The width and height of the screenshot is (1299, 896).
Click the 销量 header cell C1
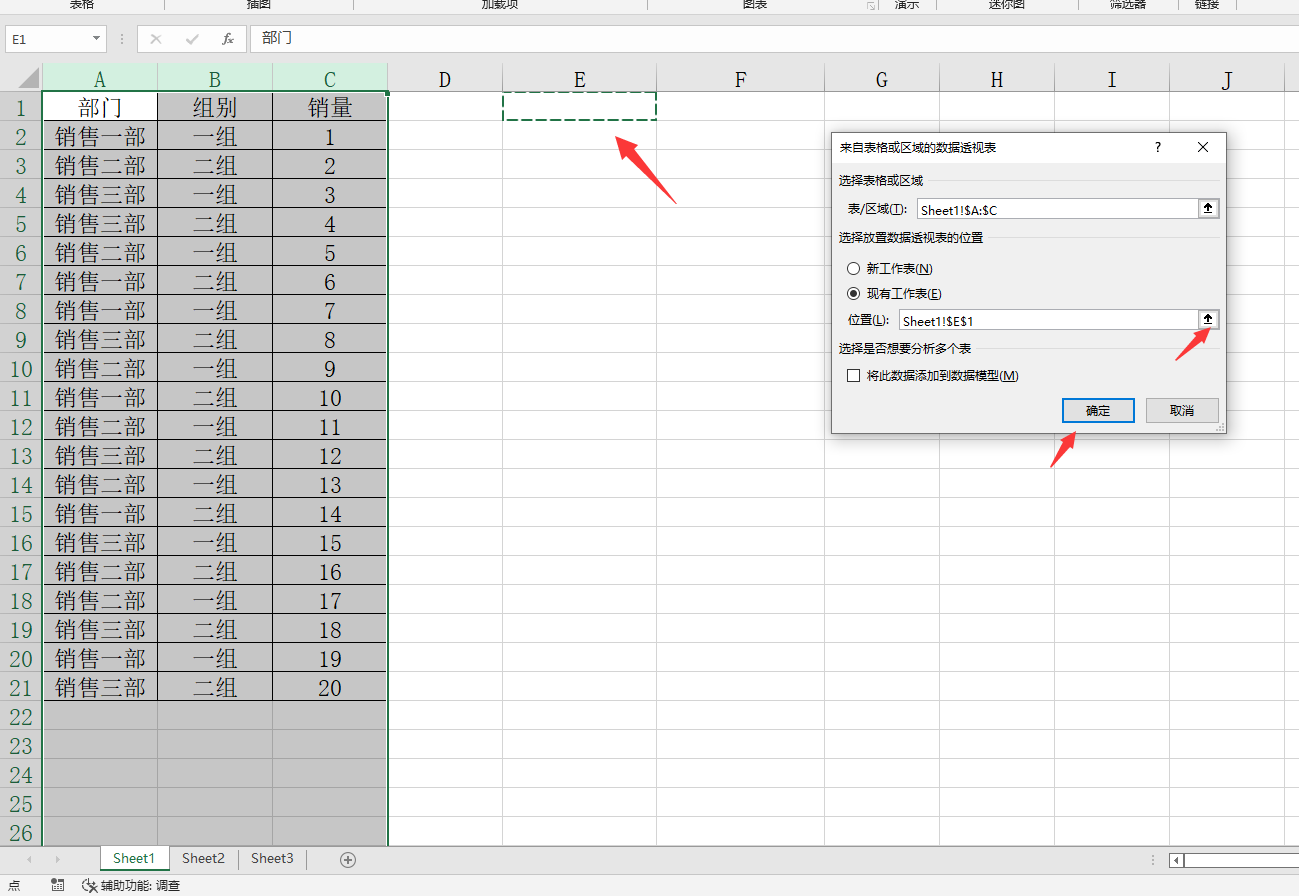coord(330,107)
